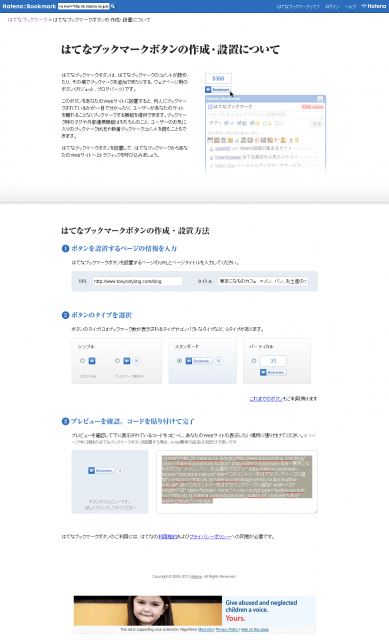Open the プライバシーポリシー link
Viewport: 389px width, 640px height.
(210, 536)
